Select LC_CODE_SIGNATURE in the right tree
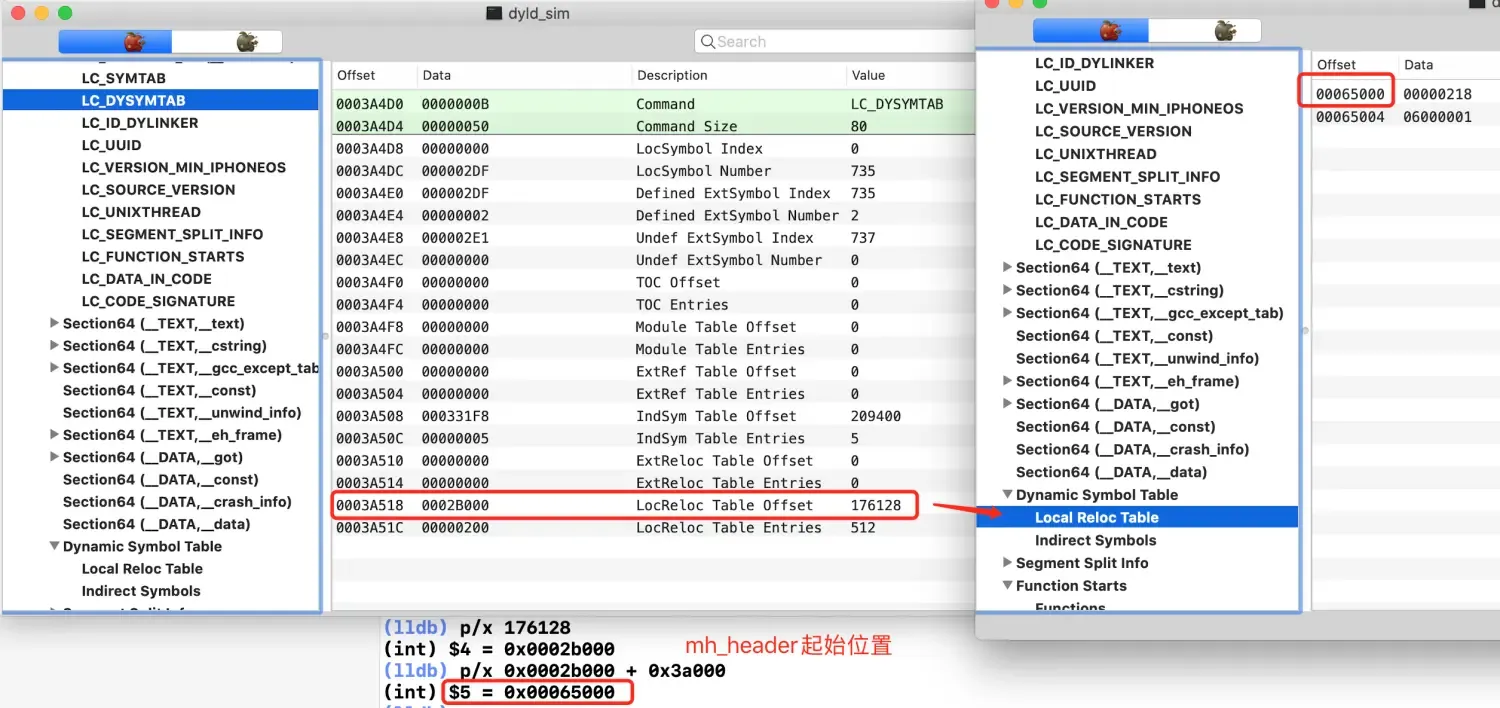1500x708 pixels. (1113, 245)
